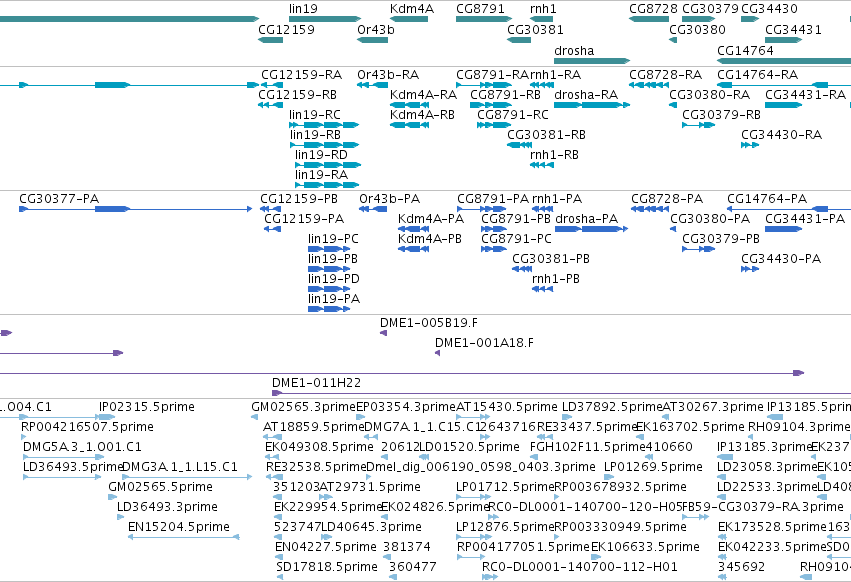851x582 pixels.
Task: Click the gene label reading exactly "CG30381"
Action: [x=535, y=29]
